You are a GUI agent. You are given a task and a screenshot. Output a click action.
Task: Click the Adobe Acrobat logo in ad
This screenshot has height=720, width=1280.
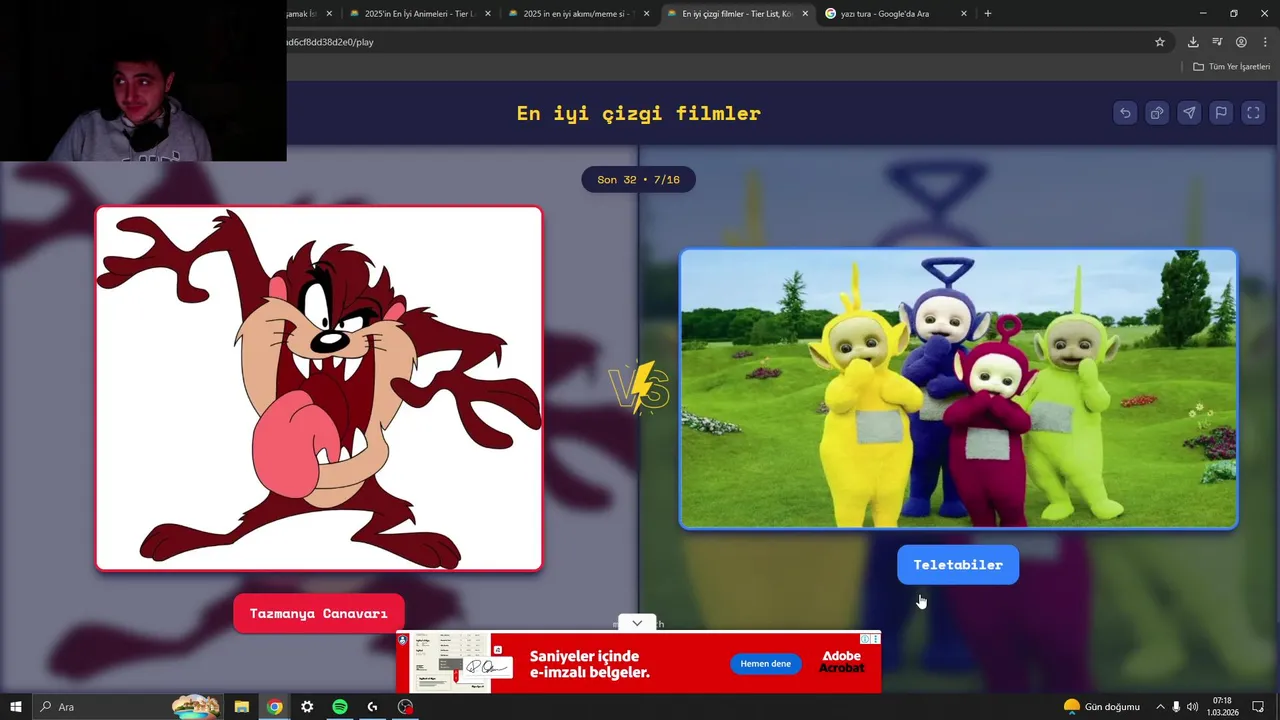tap(842, 662)
